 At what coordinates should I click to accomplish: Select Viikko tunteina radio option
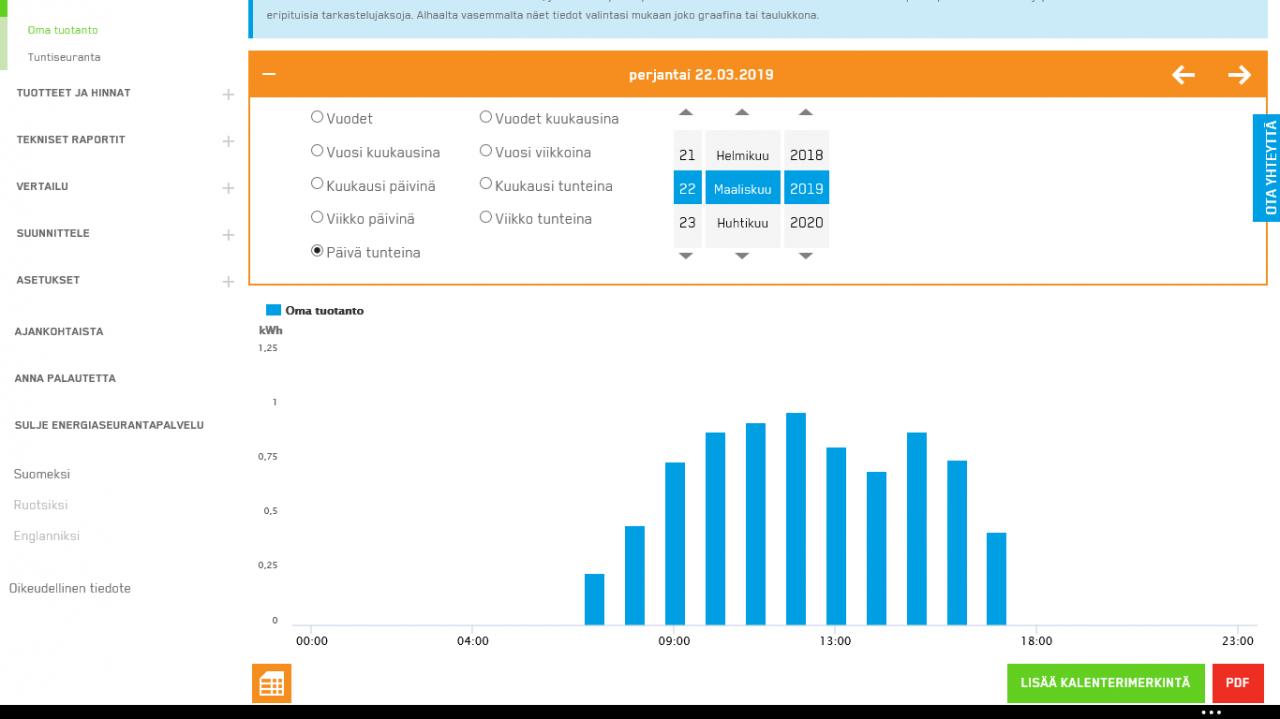tap(486, 217)
